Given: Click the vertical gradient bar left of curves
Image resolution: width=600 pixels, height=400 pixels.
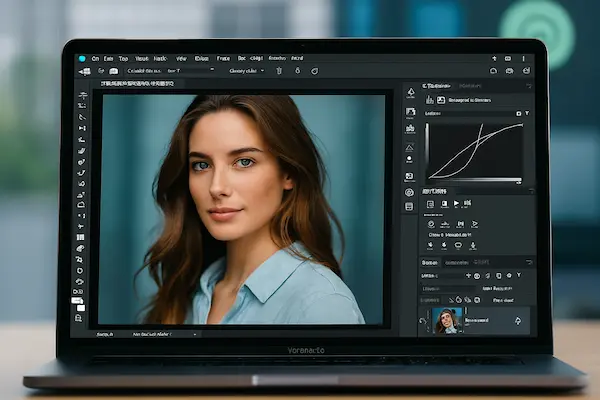Looking at the screenshot, I should click(x=427, y=144).
